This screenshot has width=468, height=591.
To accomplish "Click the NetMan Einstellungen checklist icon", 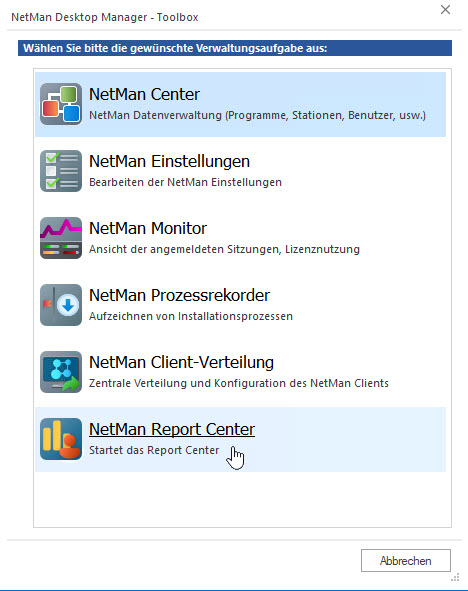I will pos(61,171).
